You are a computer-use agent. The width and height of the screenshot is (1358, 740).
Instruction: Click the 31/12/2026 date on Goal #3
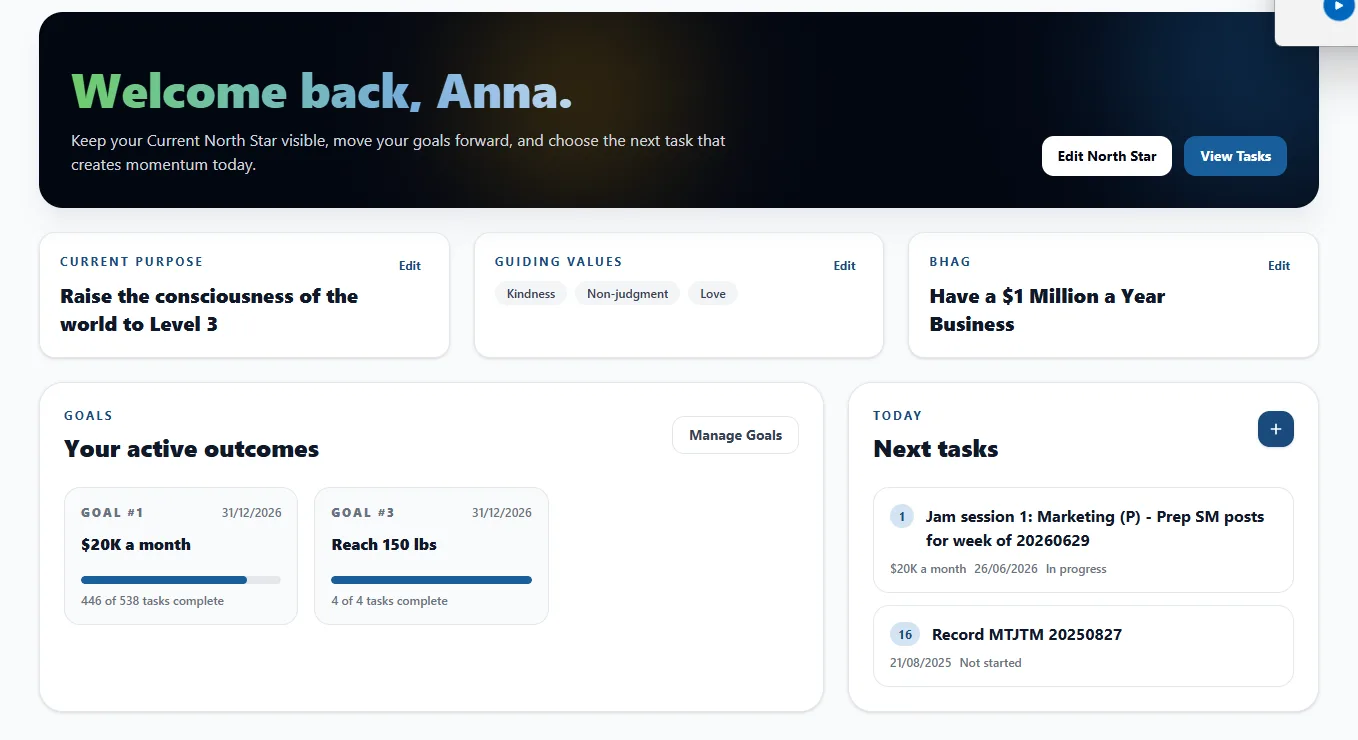(x=501, y=513)
